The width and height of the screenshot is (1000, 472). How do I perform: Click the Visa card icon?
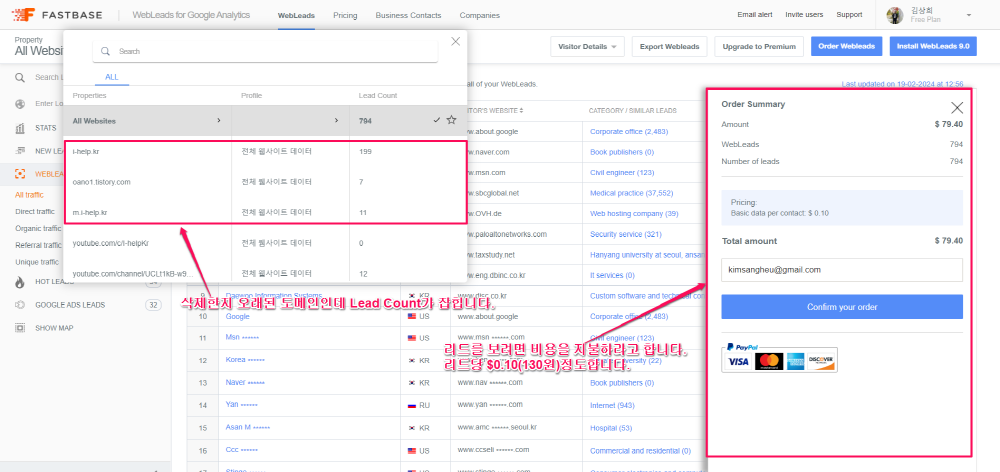[x=739, y=362]
